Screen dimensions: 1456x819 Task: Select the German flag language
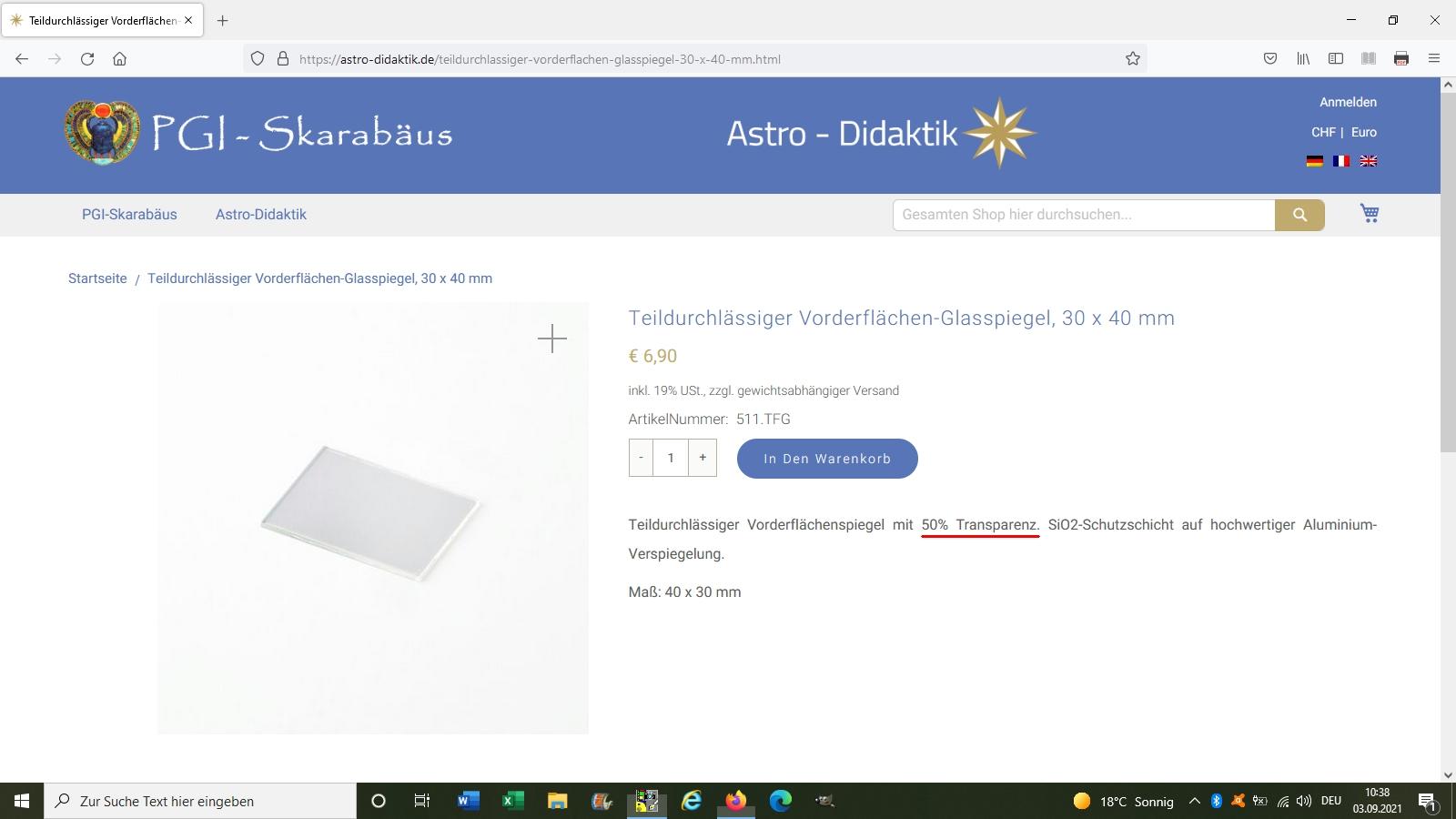pyautogui.click(x=1315, y=161)
